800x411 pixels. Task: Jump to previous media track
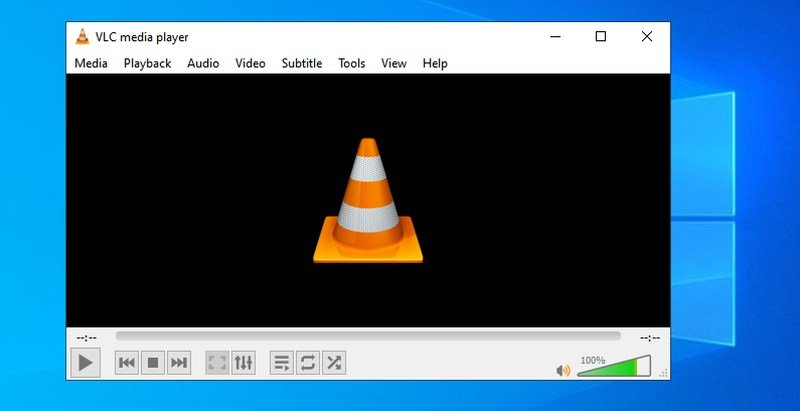click(x=127, y=363)
